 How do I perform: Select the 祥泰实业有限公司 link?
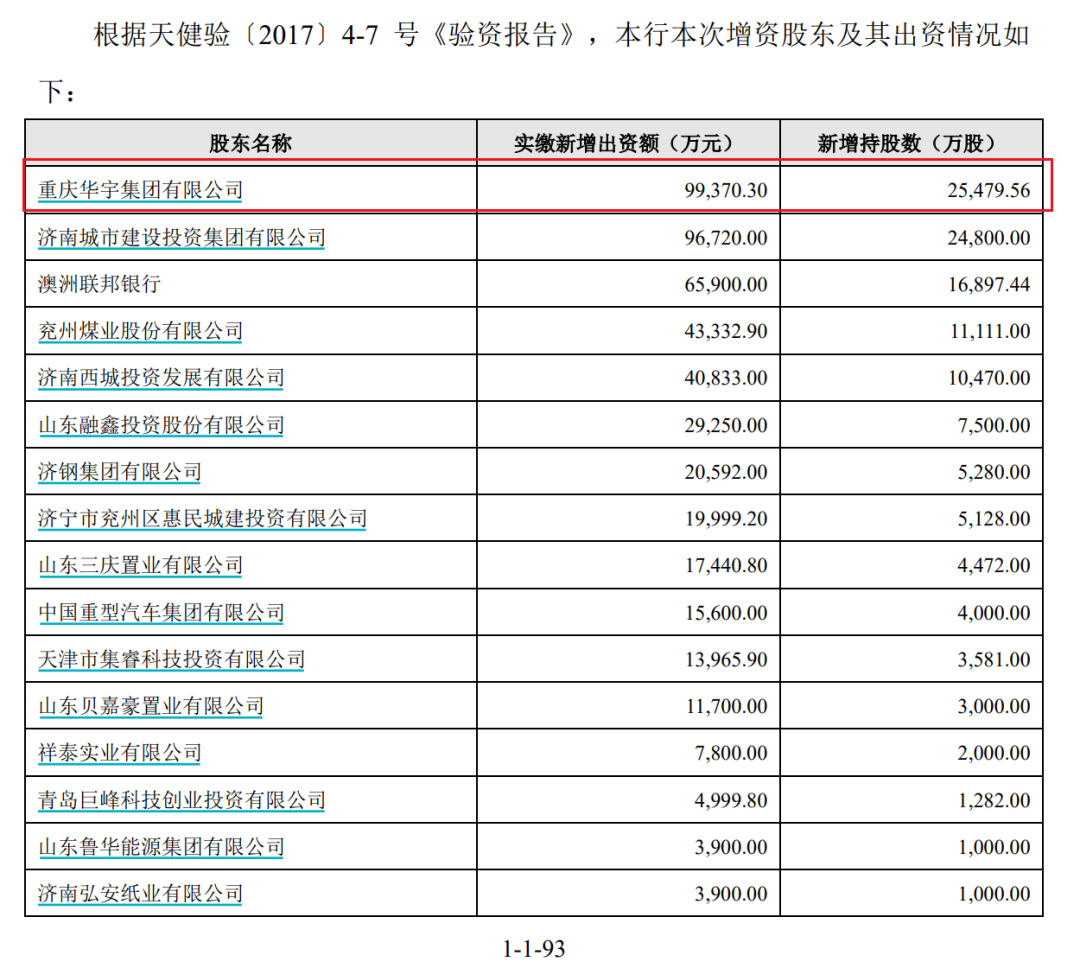point(120,753)
